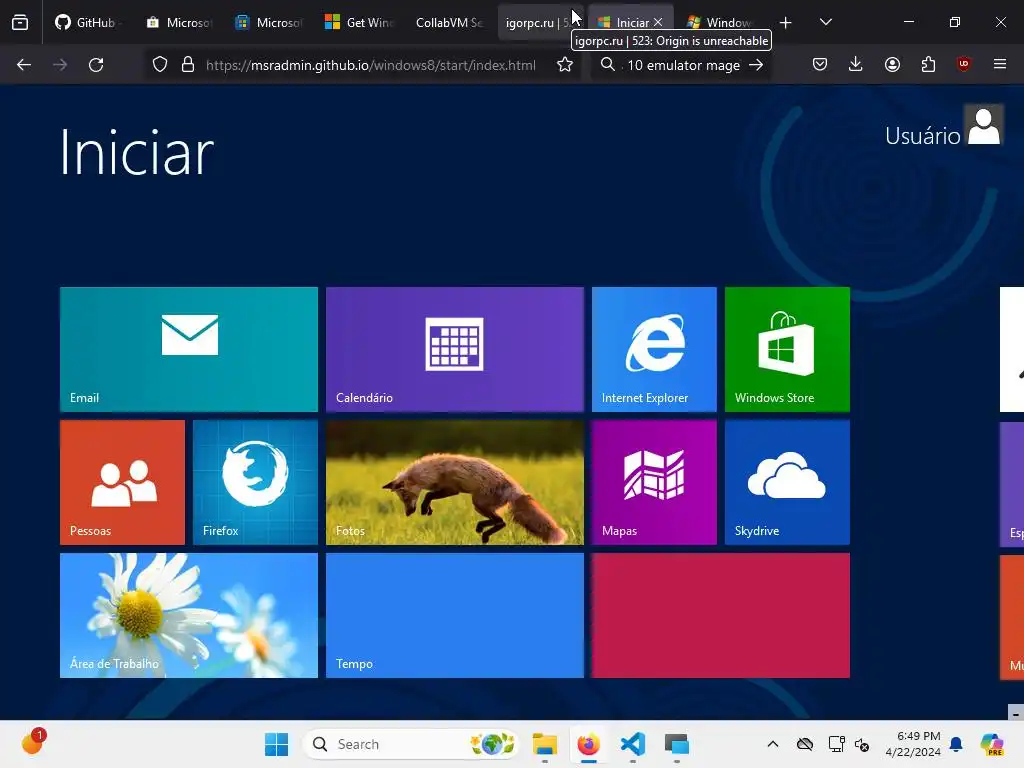
Task: Click the zoom out minus button
Action: 1016,713
